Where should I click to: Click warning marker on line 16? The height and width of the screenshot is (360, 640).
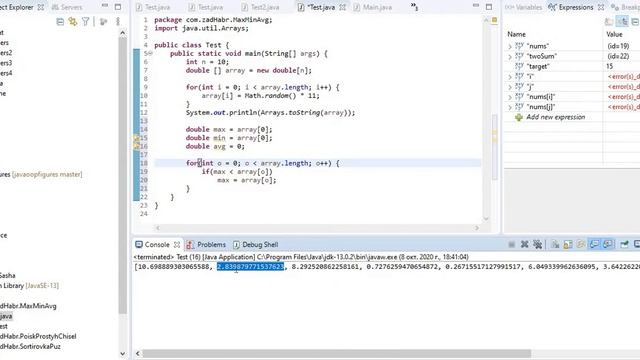point(137,146)
